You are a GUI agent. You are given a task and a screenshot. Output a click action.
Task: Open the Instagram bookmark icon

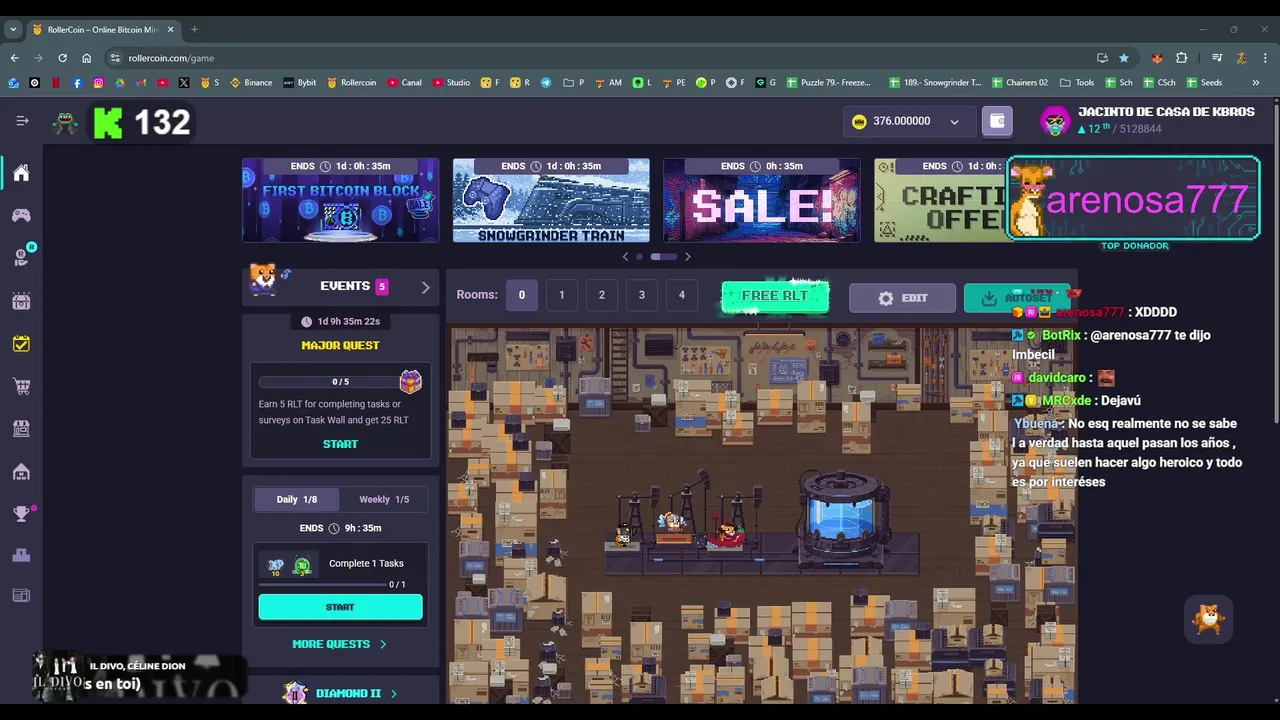pos(98,83)
